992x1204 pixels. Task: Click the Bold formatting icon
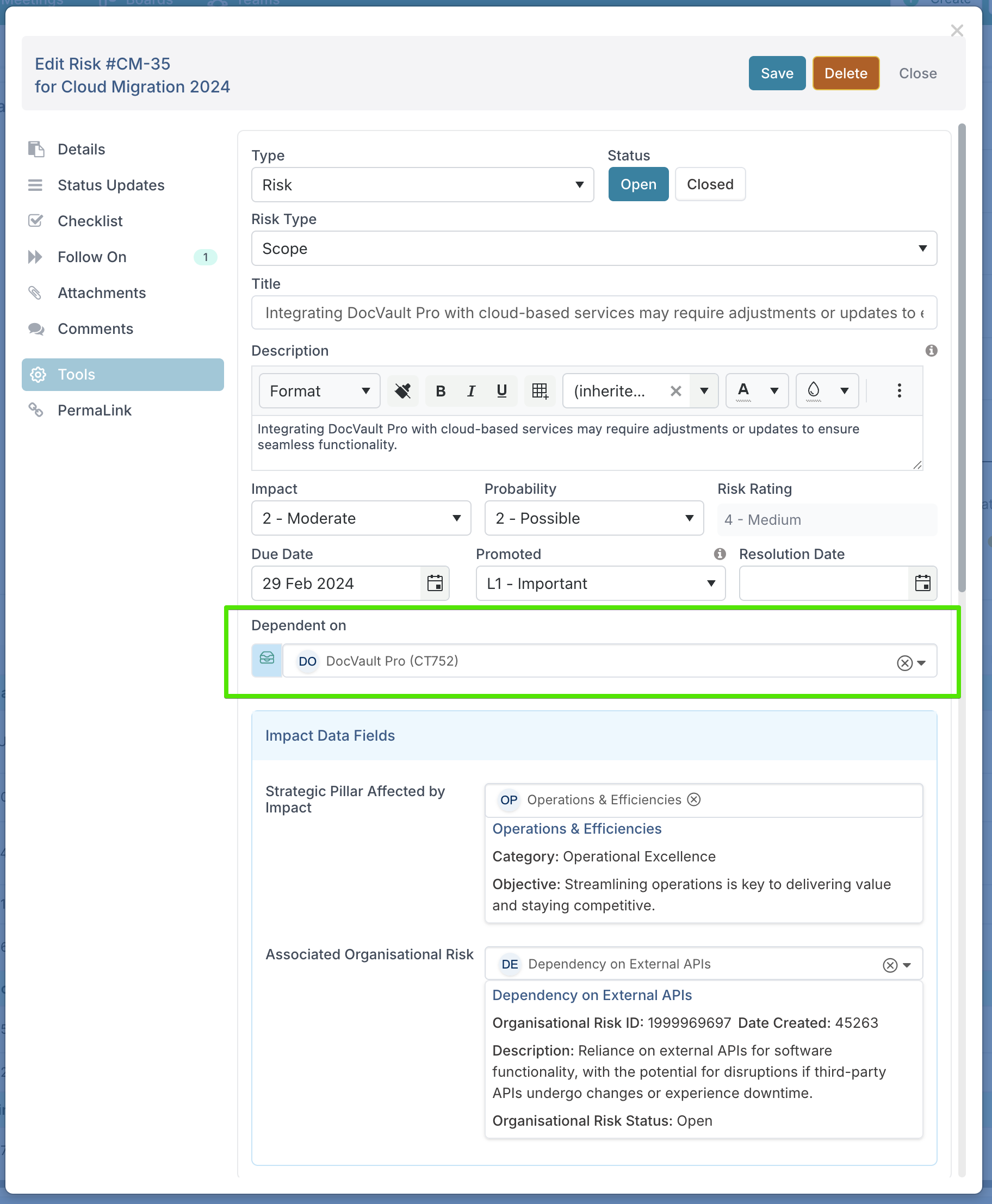pos(440,391)
